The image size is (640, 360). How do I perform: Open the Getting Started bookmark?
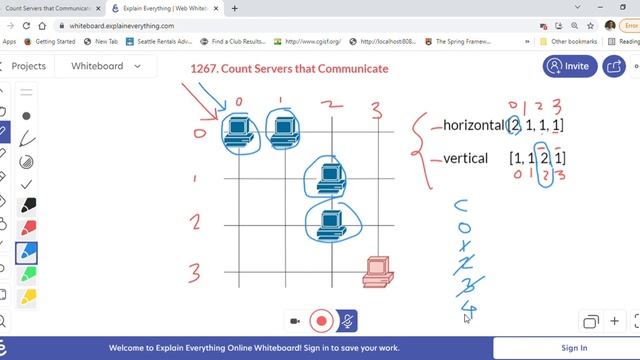pyautogui.click(x=50, y=42)
